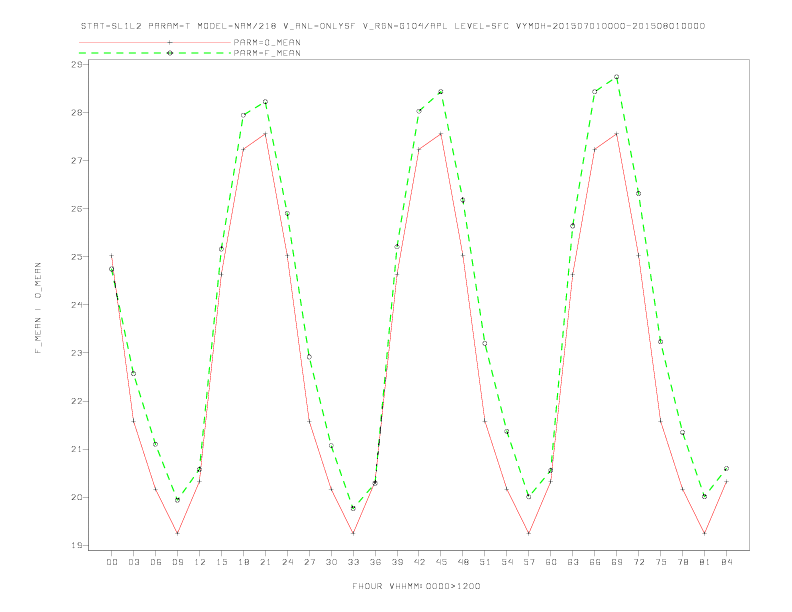Click the x-axis tick label 78
This screenshot has height=612, width=792.
point(682,562)
